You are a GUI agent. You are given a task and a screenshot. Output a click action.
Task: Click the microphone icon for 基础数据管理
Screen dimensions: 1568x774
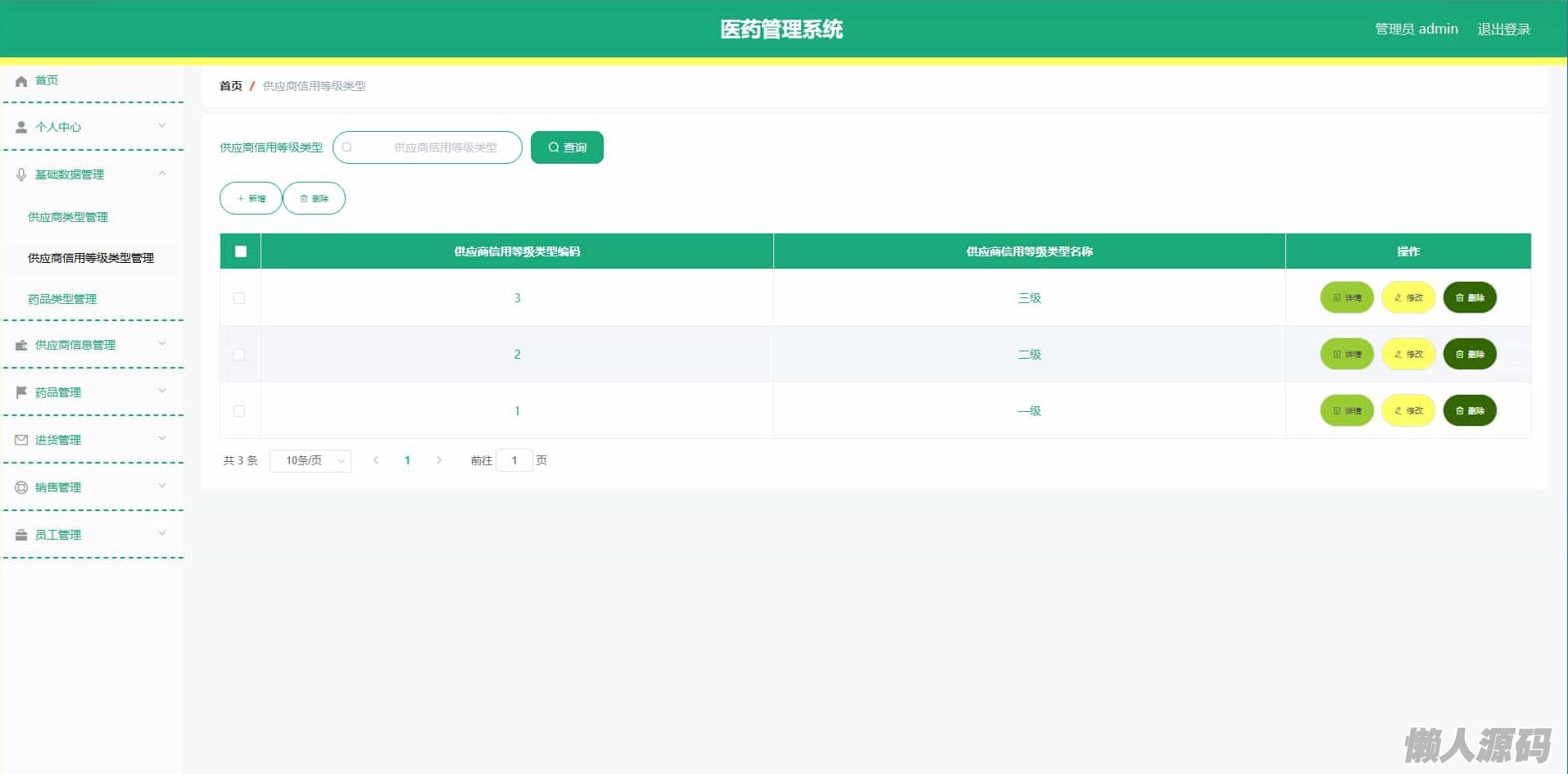click(x=21, y=174)
